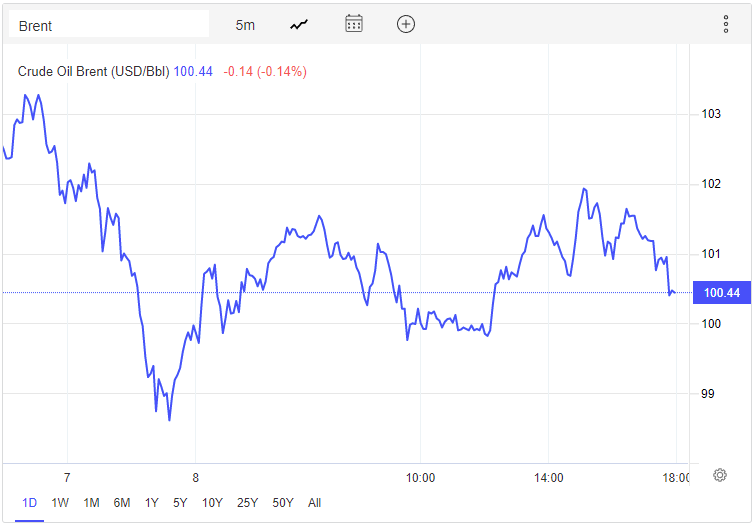This screenshot has width=755, height=526.
Task: Click the Brent symbol search field
Action: click(109, 25)
